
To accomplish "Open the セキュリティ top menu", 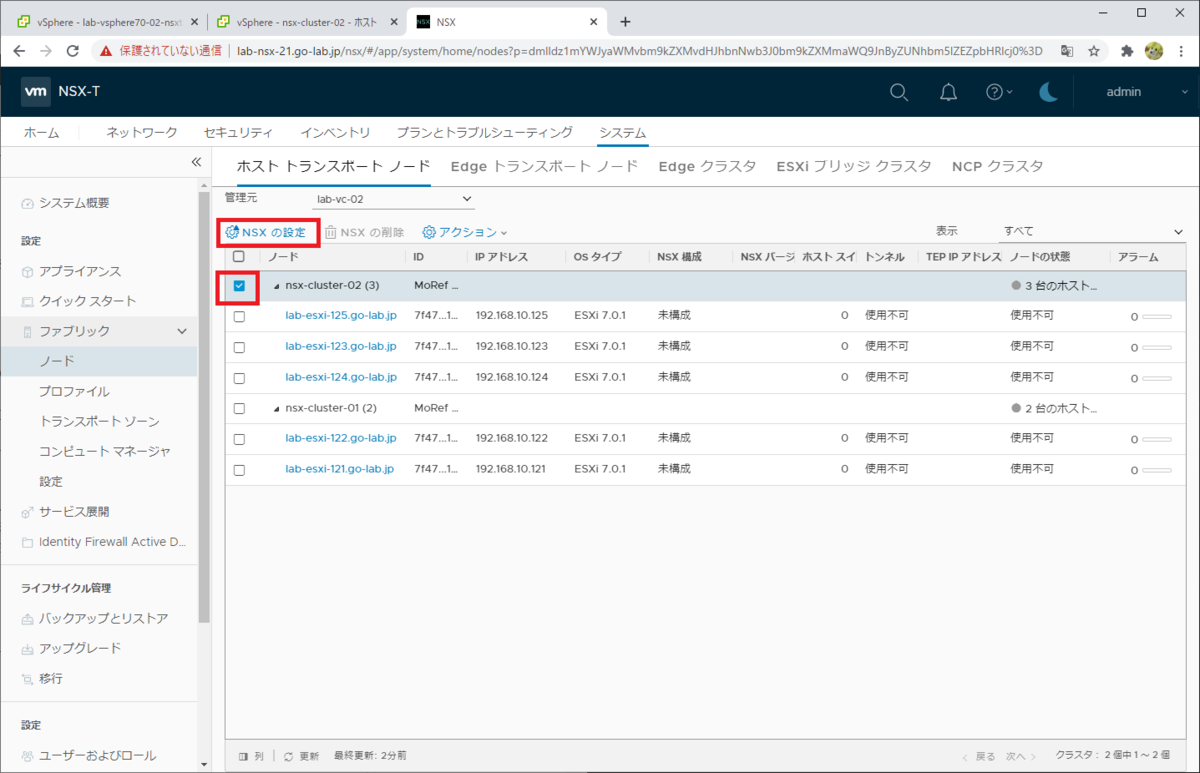I will point(238,132).
